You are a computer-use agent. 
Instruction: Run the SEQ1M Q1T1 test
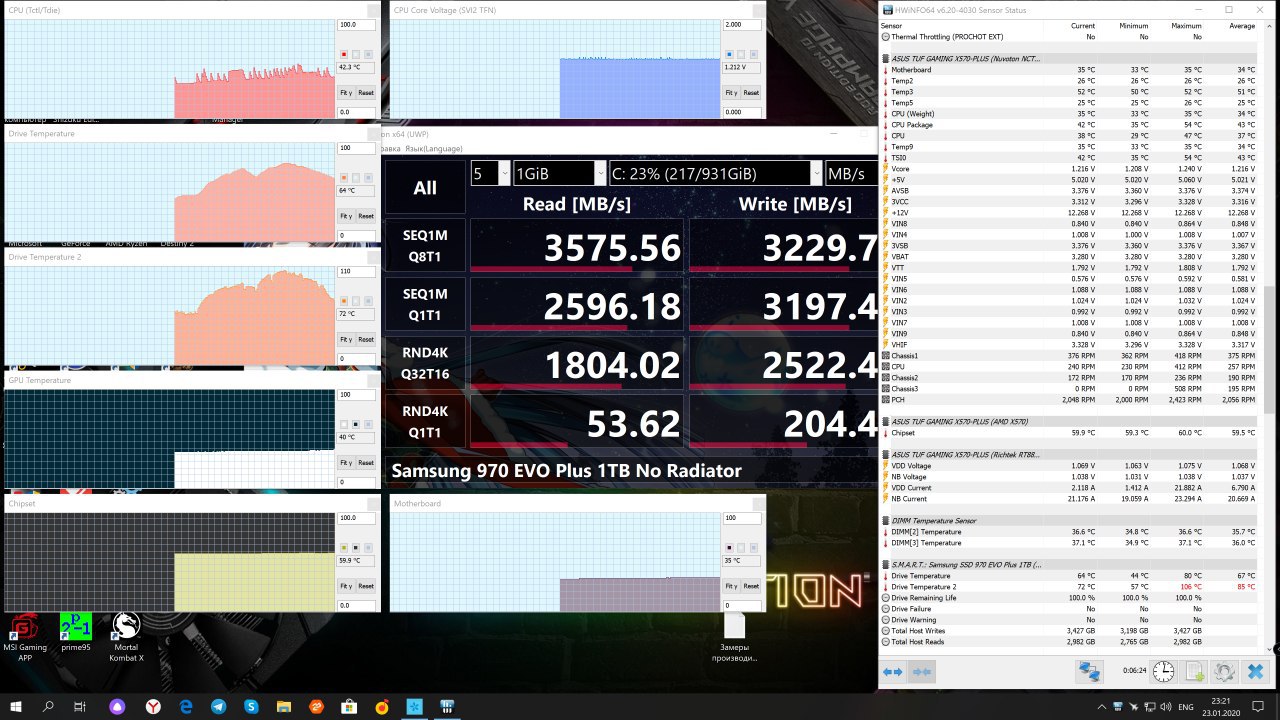tap(425, 304)
